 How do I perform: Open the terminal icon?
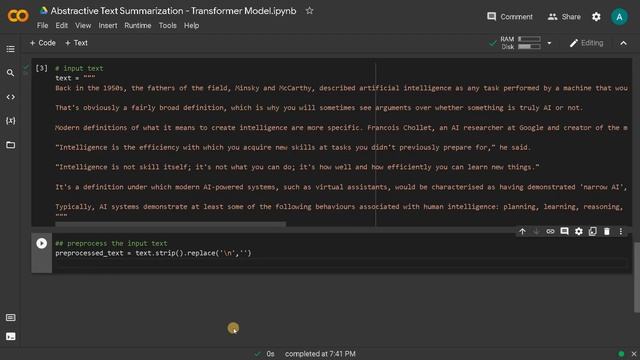click(x=11, y=336)
